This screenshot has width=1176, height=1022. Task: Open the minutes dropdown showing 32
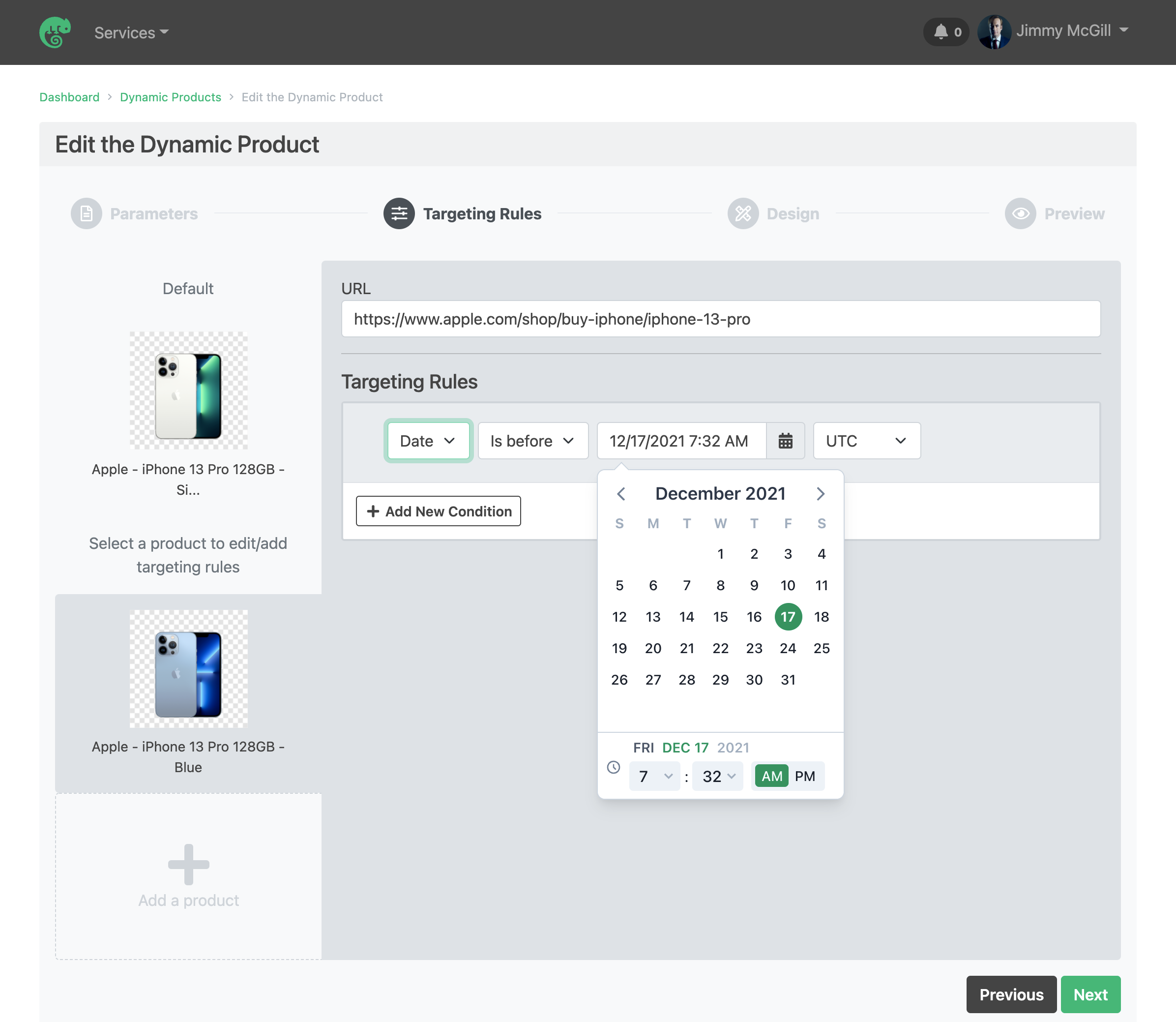[x=718, y=776]
